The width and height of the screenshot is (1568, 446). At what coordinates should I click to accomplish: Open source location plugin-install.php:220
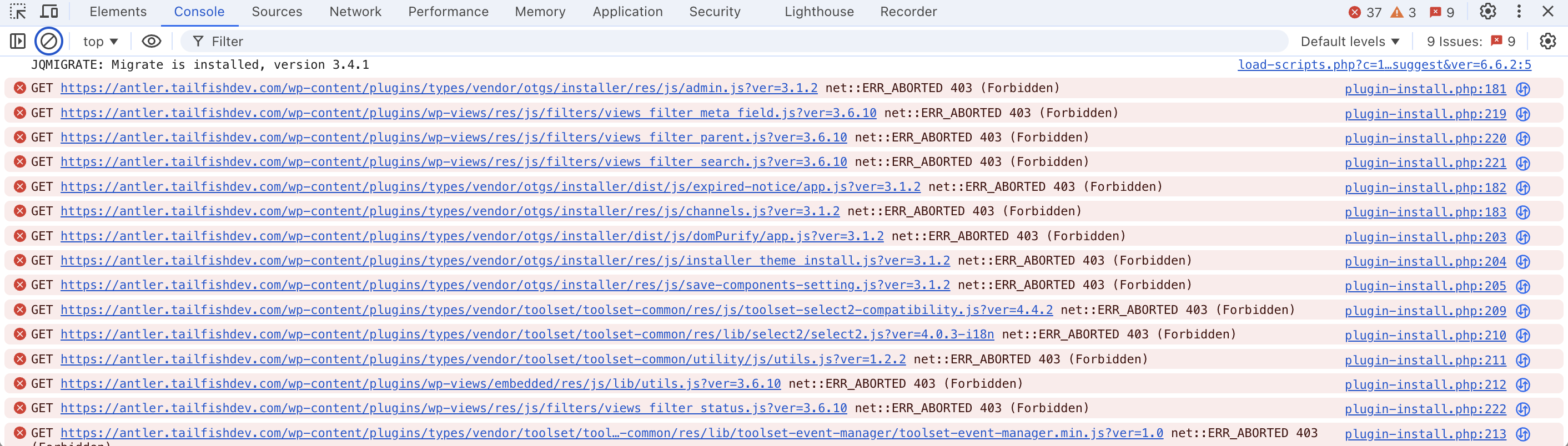[x=1425, y=138]
